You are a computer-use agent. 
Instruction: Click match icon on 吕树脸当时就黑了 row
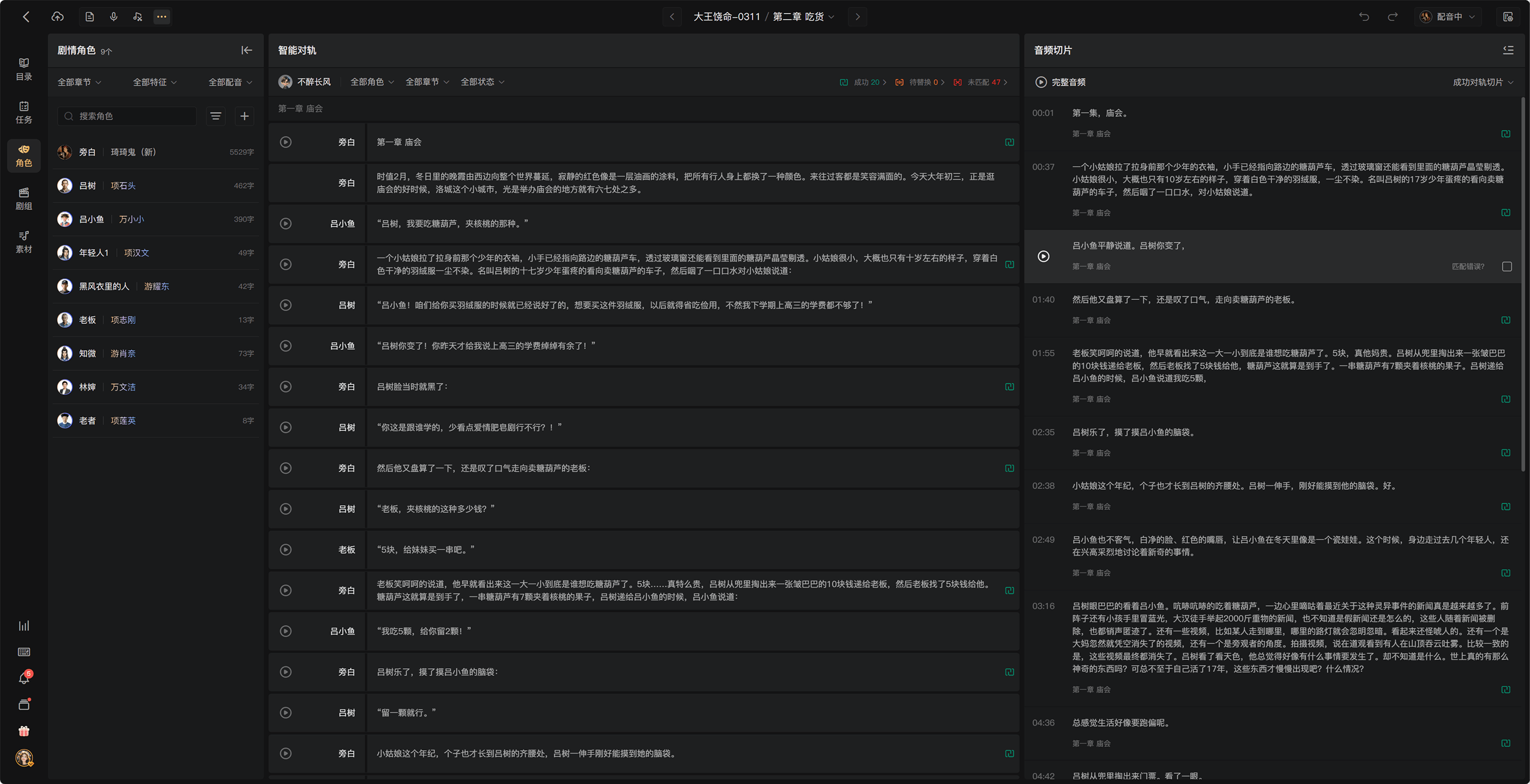pyautogui.click(x=1009, y=387)
